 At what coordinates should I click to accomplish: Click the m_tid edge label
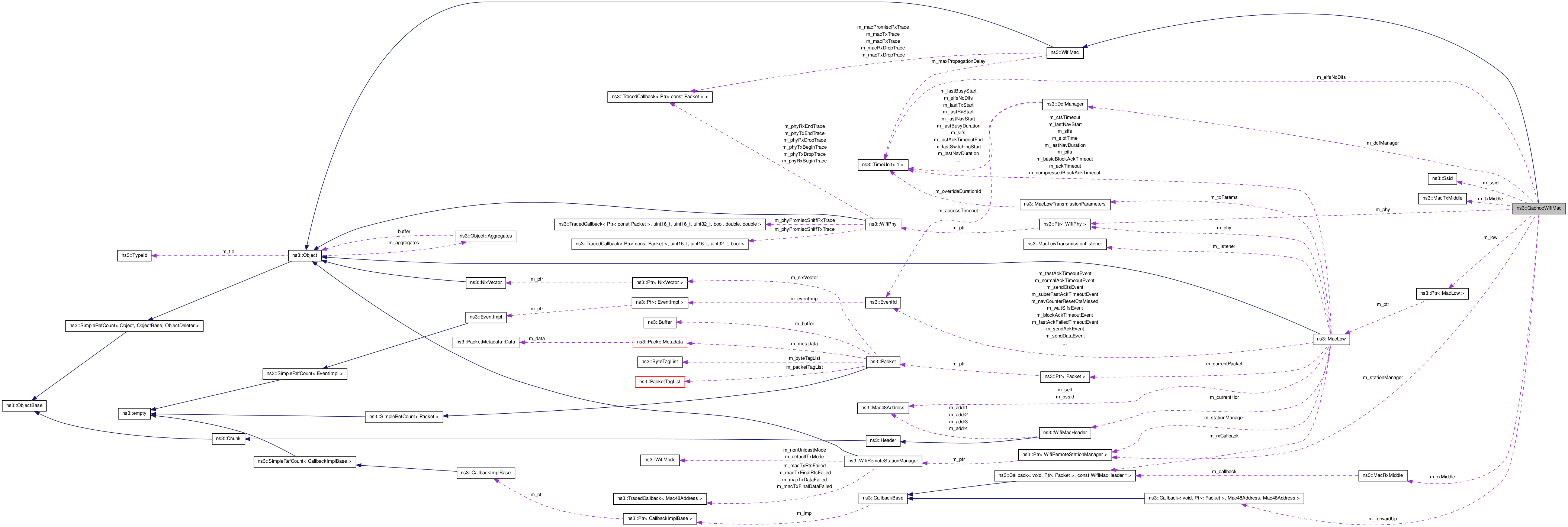(228, 252)
